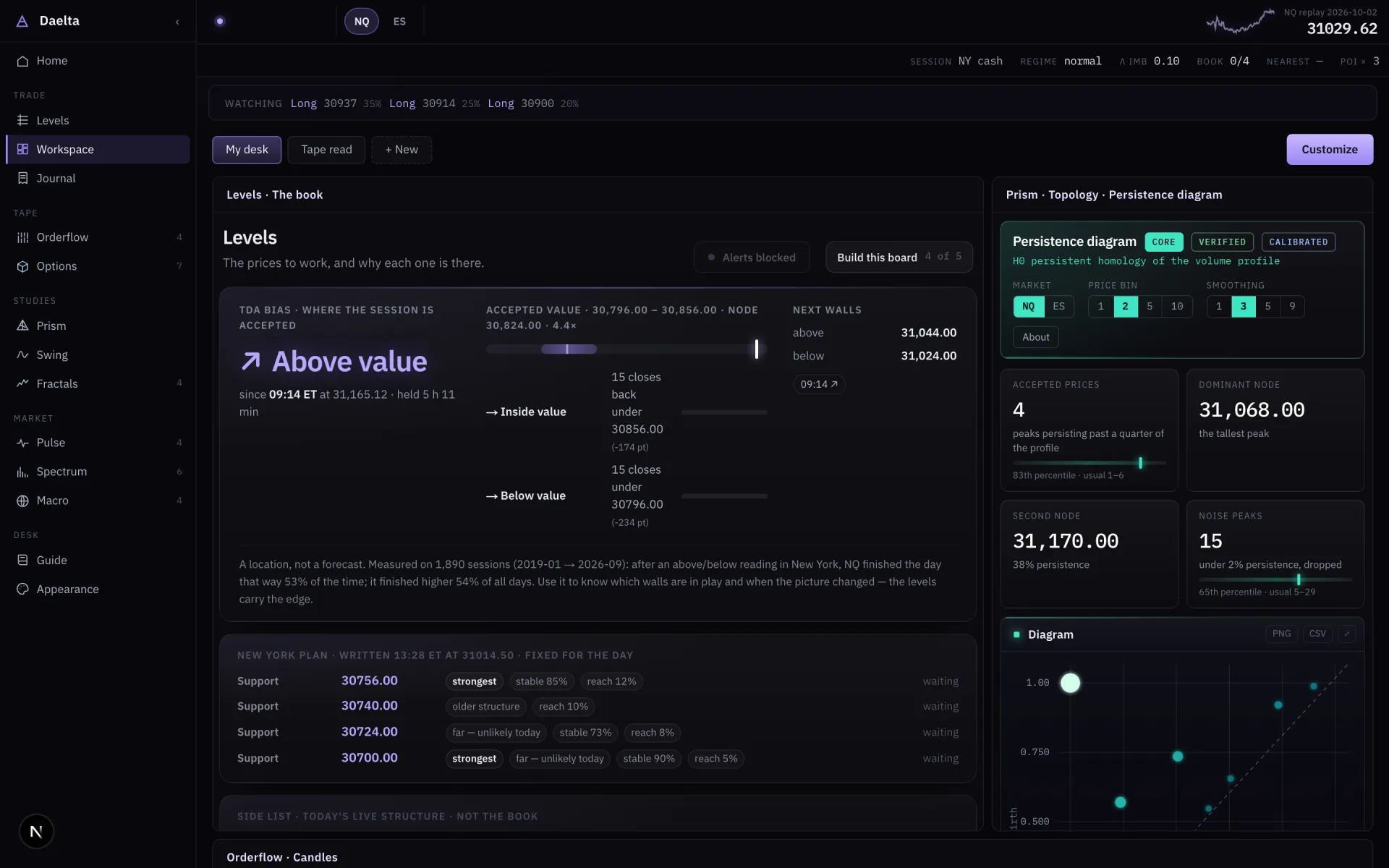Collapse the sidebar with the chevron

coord(177,22)
